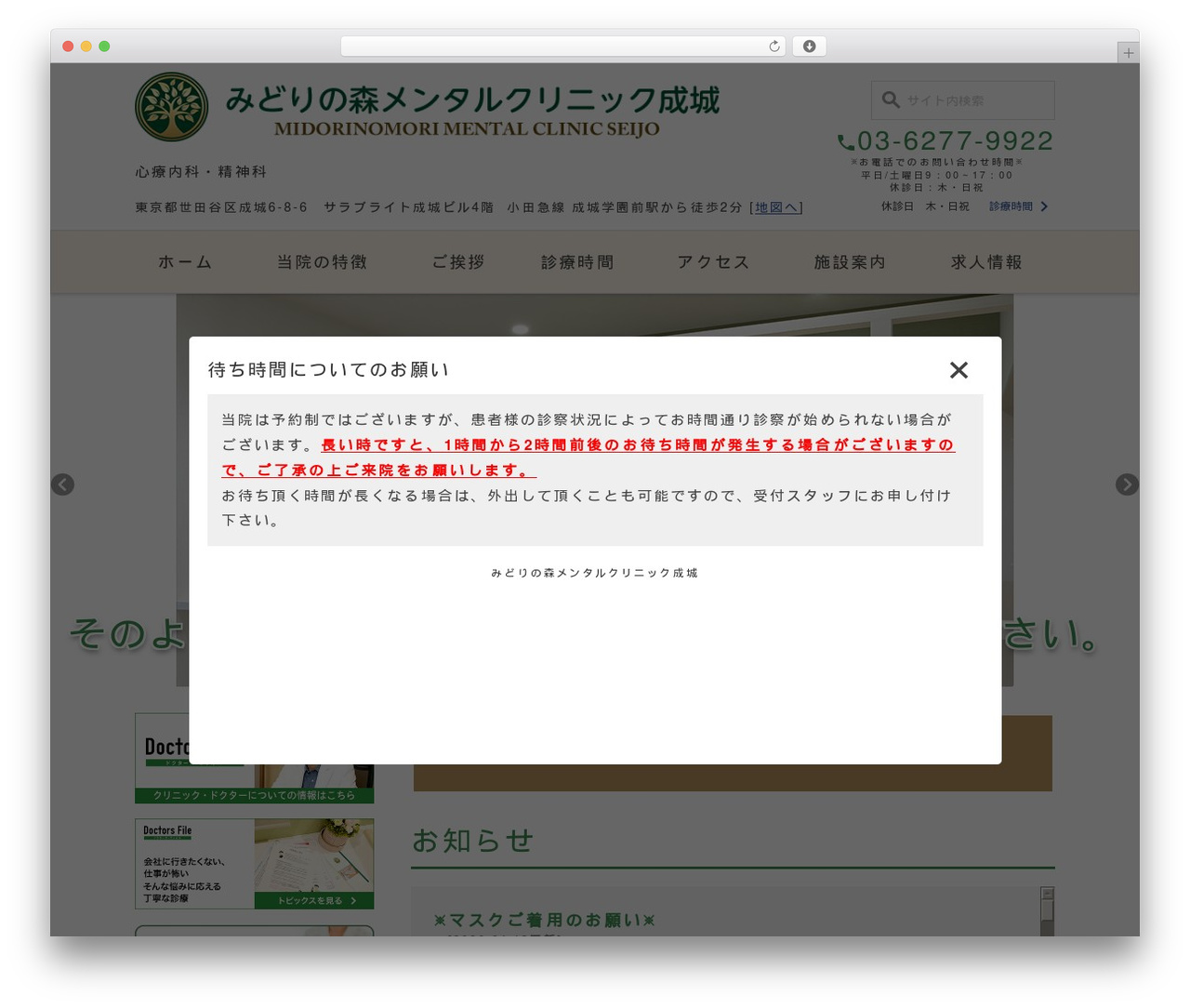The width and height of the screenshot is (1190, 1008).
Task: Click the phone number 03-6277-9922
Action: [x=955, y=141]
